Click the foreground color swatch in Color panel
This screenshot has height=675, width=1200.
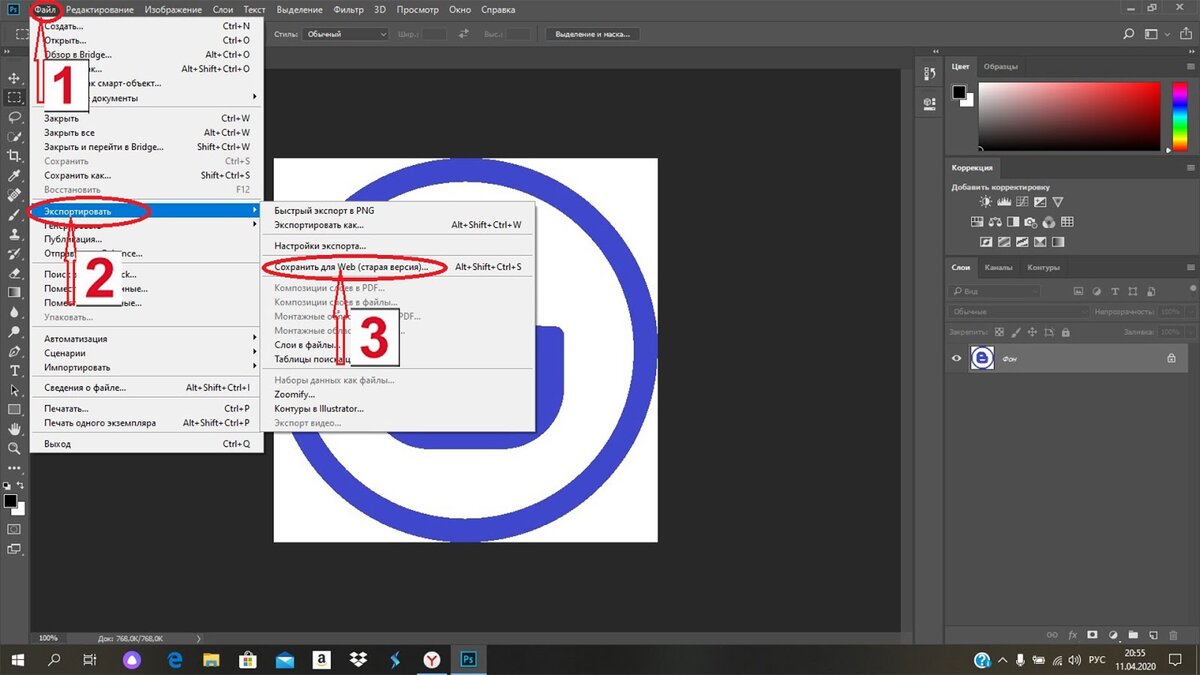coord(958,92)
